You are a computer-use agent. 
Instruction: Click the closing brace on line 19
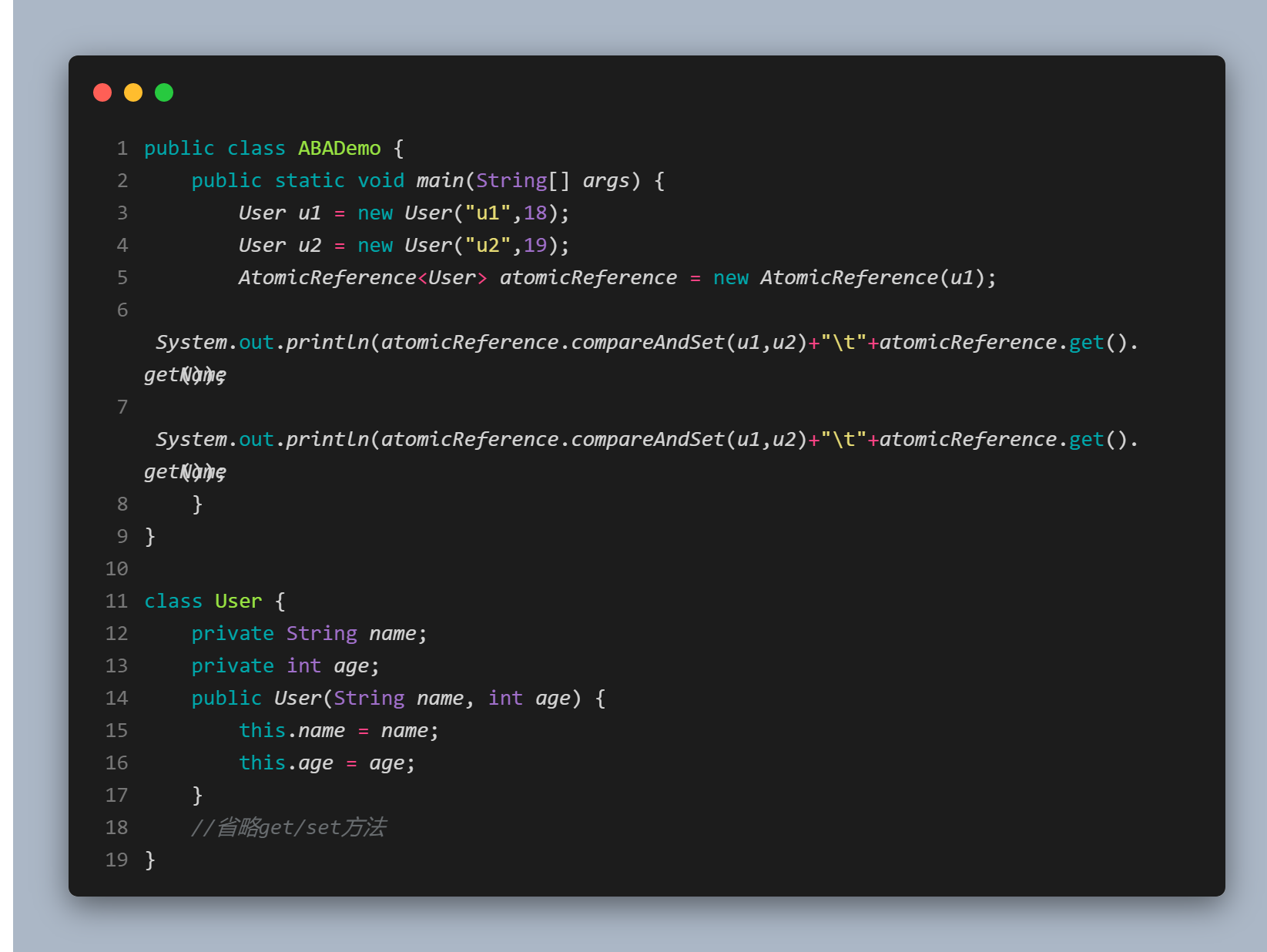pos(150,860)
